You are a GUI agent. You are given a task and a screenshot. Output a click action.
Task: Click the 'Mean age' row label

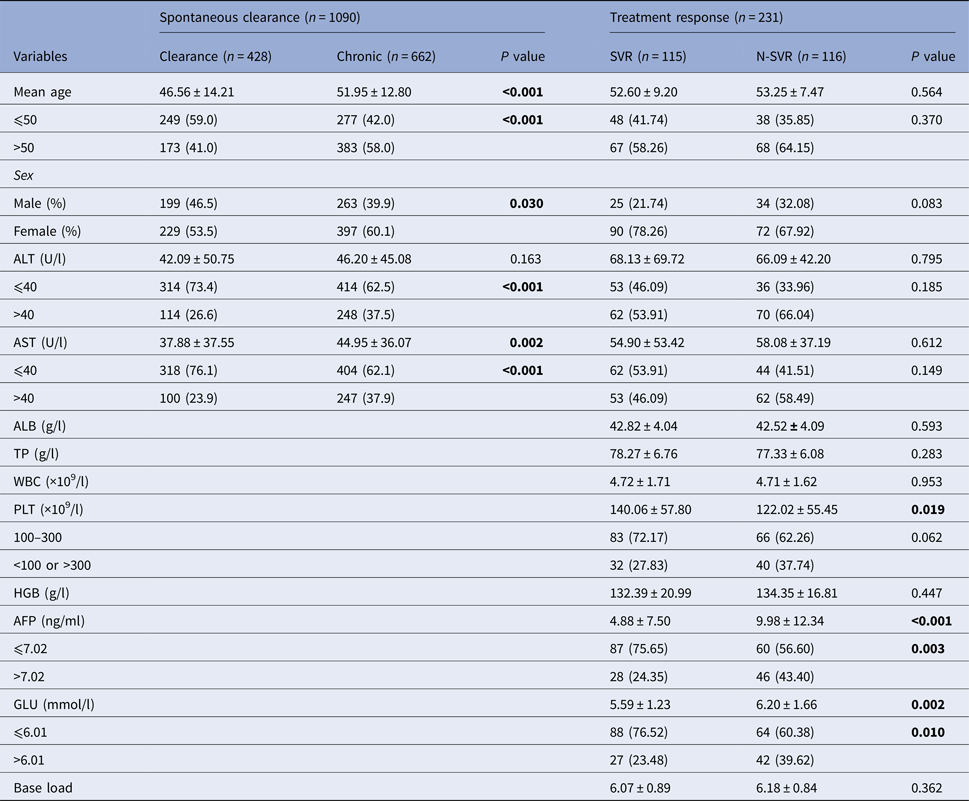42,93
